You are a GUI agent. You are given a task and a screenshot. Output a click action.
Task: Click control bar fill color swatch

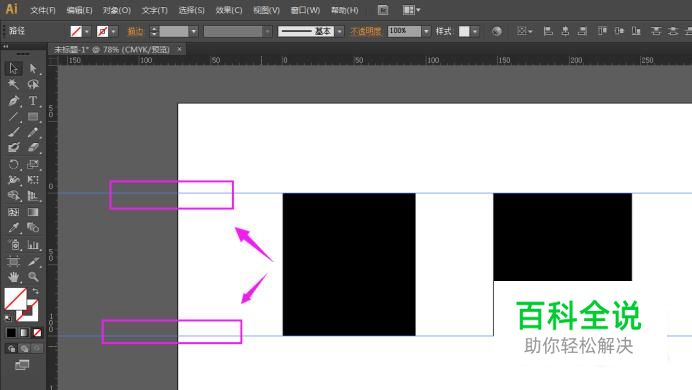76,31
